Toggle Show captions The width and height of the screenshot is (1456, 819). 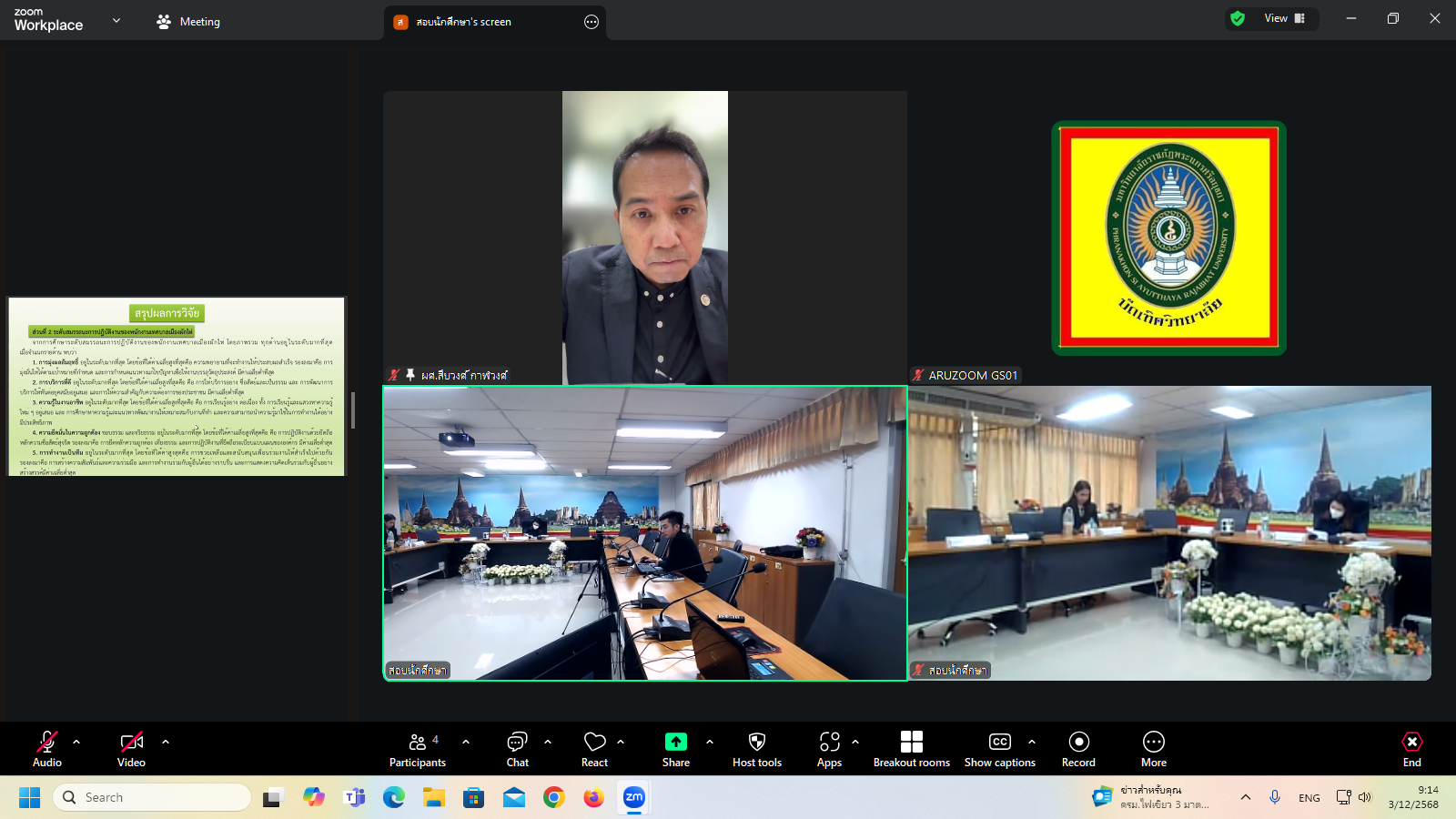999,749
